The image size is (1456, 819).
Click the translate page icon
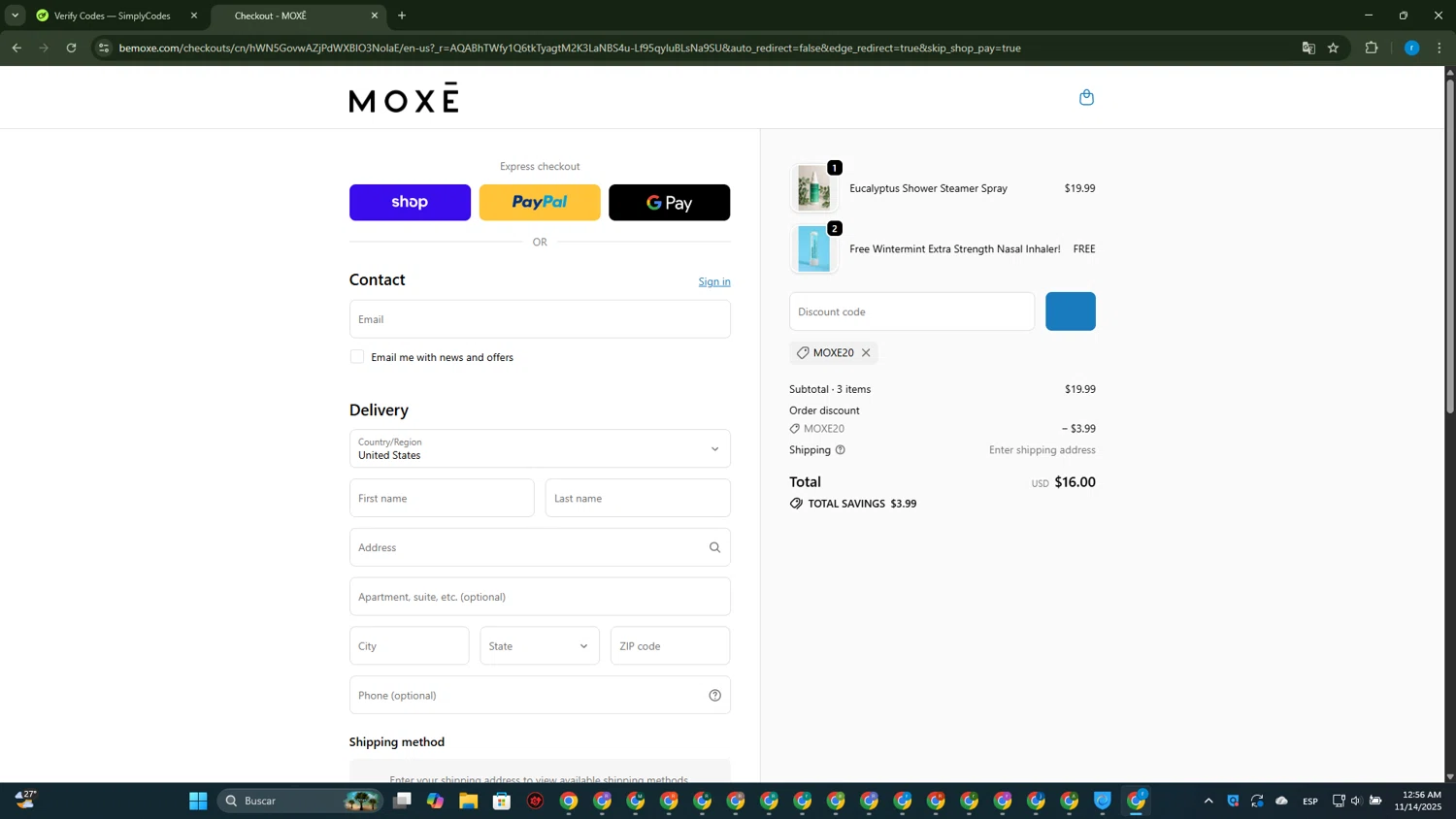[1308, 48]
